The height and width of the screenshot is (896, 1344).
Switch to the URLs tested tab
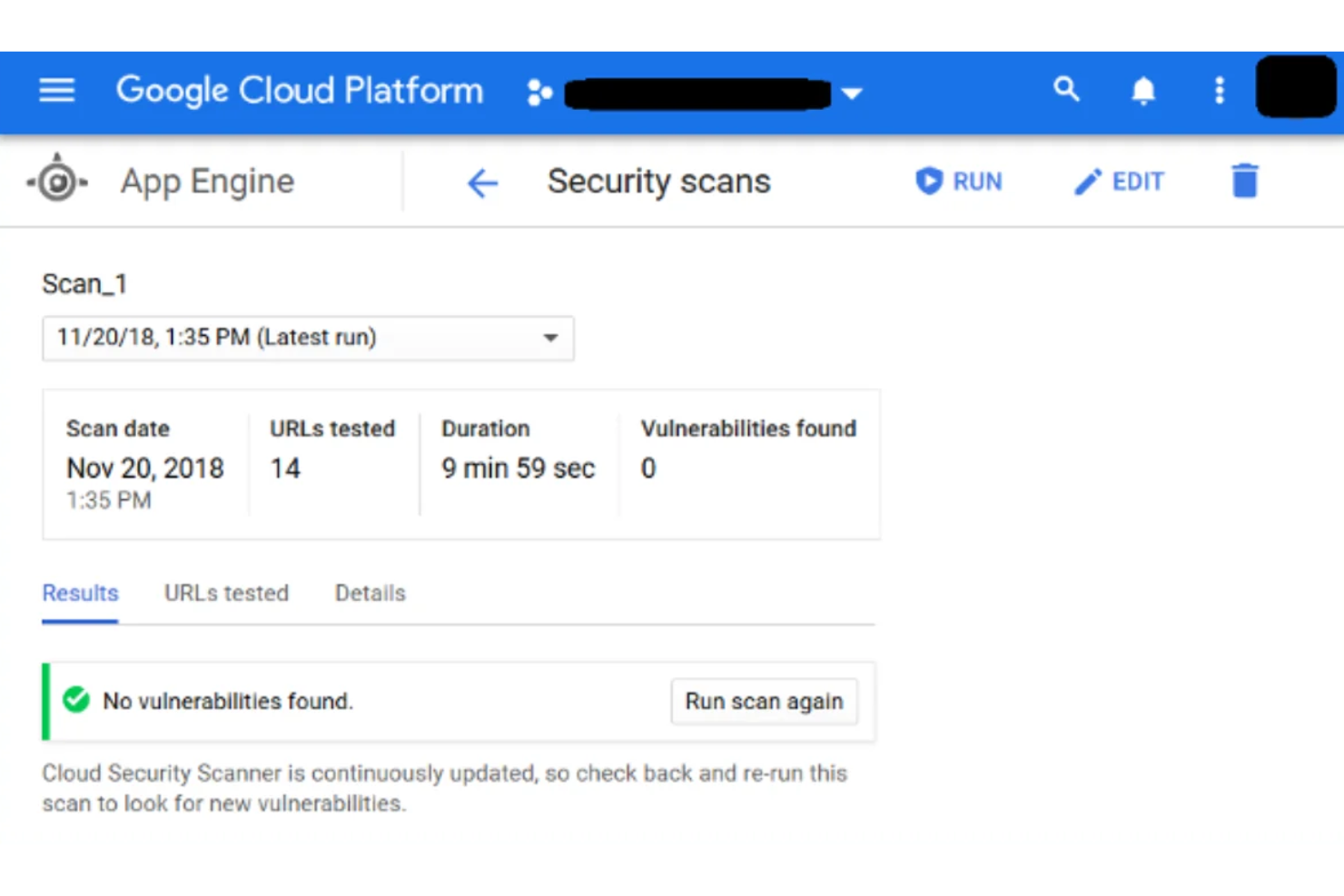(226, 593)
